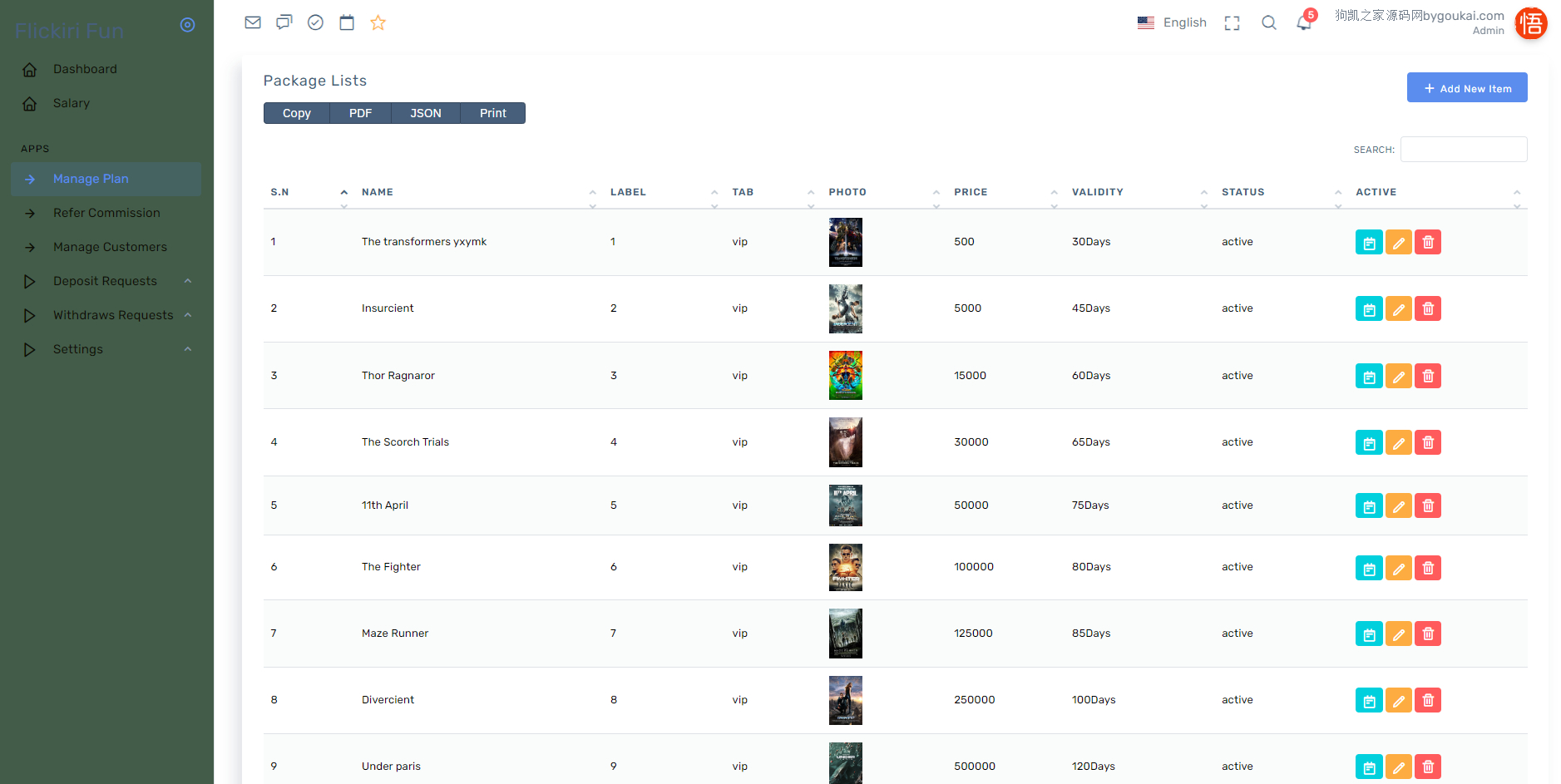1561x784 pixels.
Task: Click the orange edit pencil for The Fighter
Action: (1399, 568)
